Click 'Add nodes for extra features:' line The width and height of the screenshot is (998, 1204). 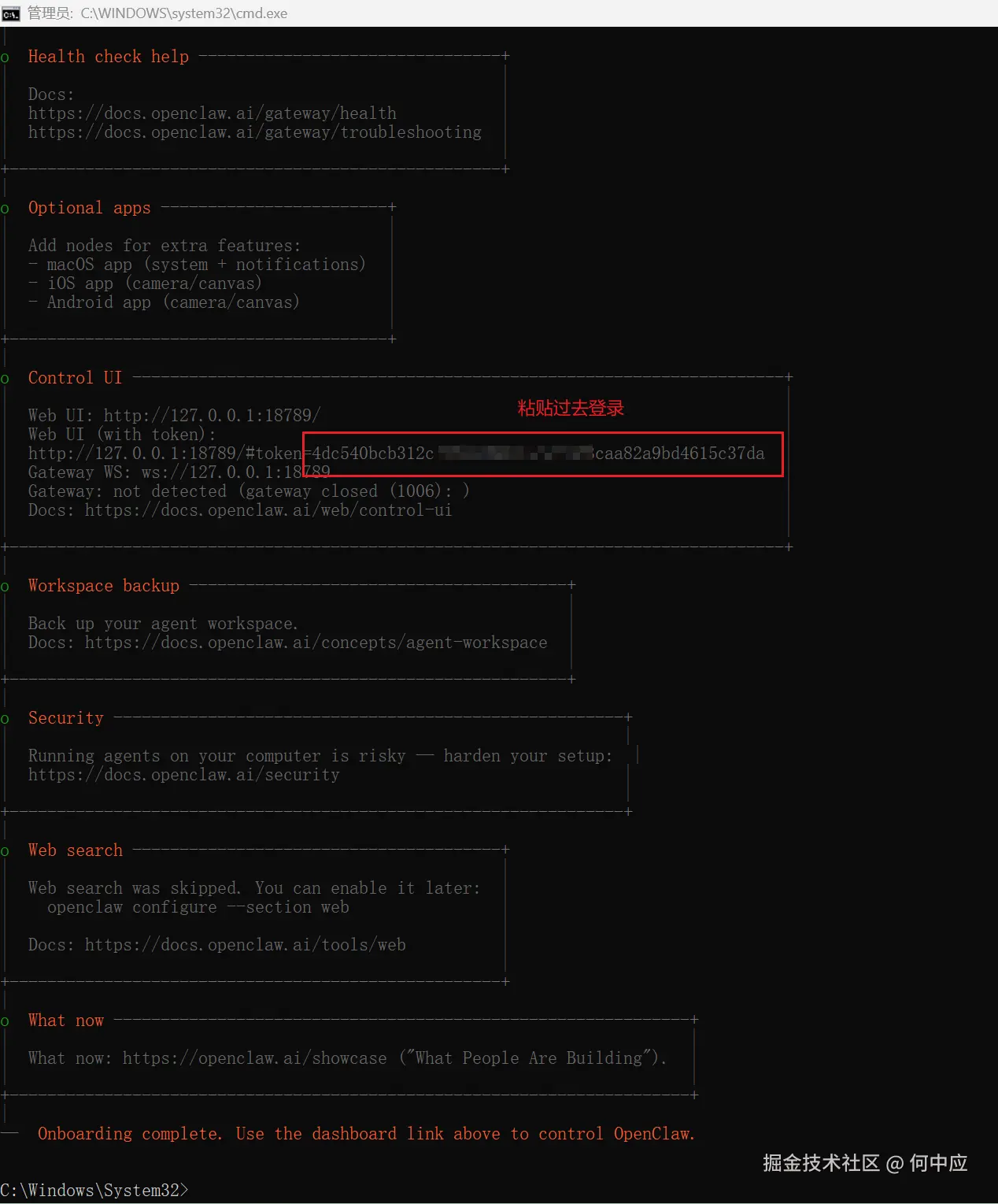[164, 246]
